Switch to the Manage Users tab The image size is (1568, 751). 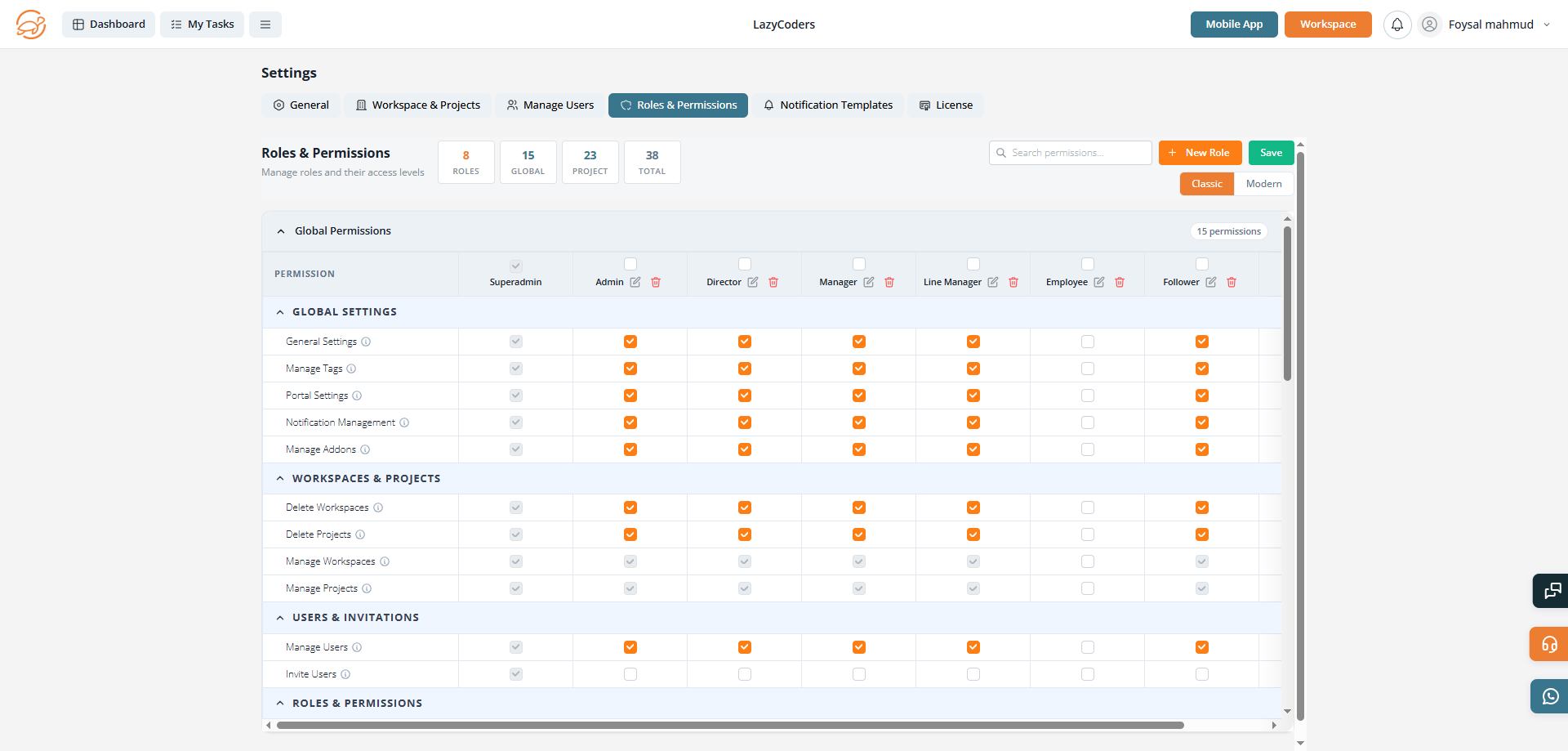550,105
